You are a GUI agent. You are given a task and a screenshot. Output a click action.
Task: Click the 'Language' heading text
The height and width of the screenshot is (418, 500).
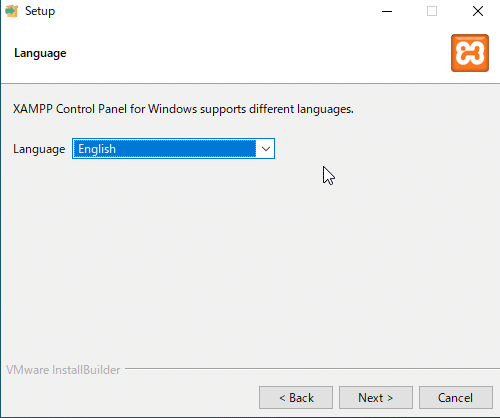pyautogui.click(x=40, y=53)
